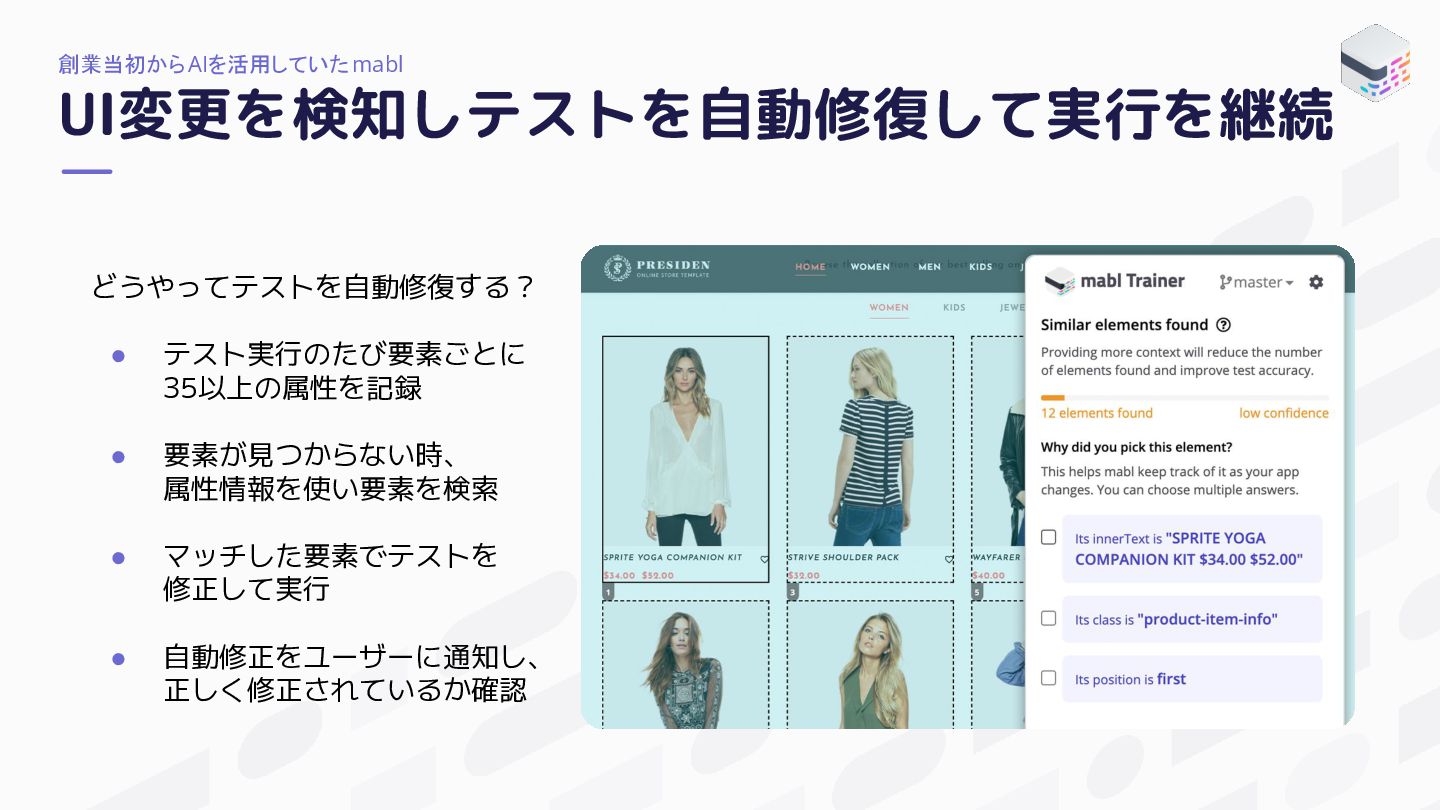Click the slide title UI変更を検知しテストを自動修復して実行を継続
Image resolution: width=1440 pixels, height=810 pixels.
[696, 115]
